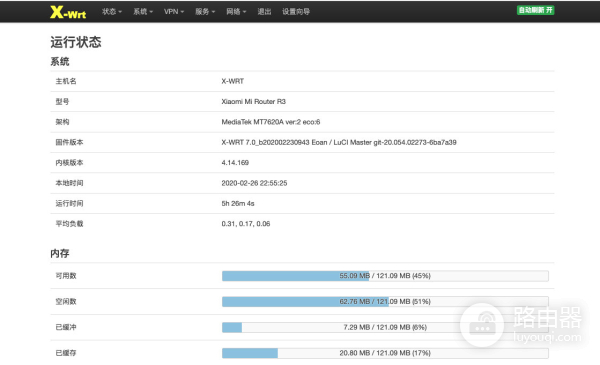This screenshot has width=600, height=365.
Task: Click the 可用数 label
Action: [66, 276]
